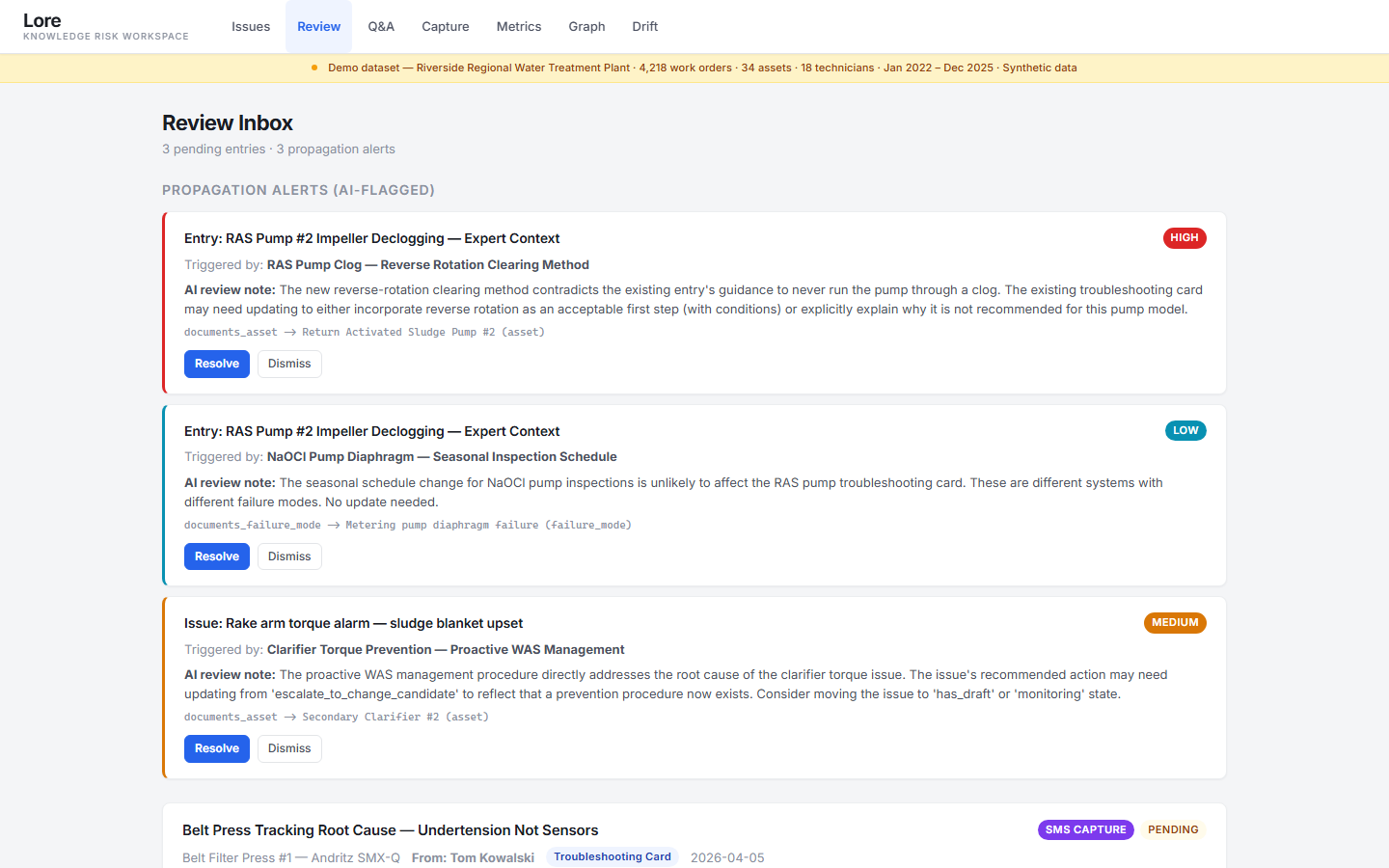The width and height of the screenshot is (1389, 868).
Task: Select the HIGH severity badge
Action: [1185, 237]
